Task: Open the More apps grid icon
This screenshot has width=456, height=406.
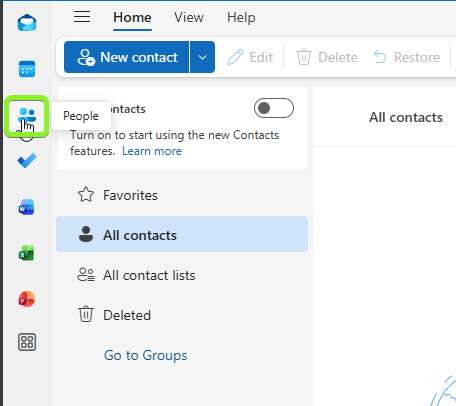Action: coord(27,342)
